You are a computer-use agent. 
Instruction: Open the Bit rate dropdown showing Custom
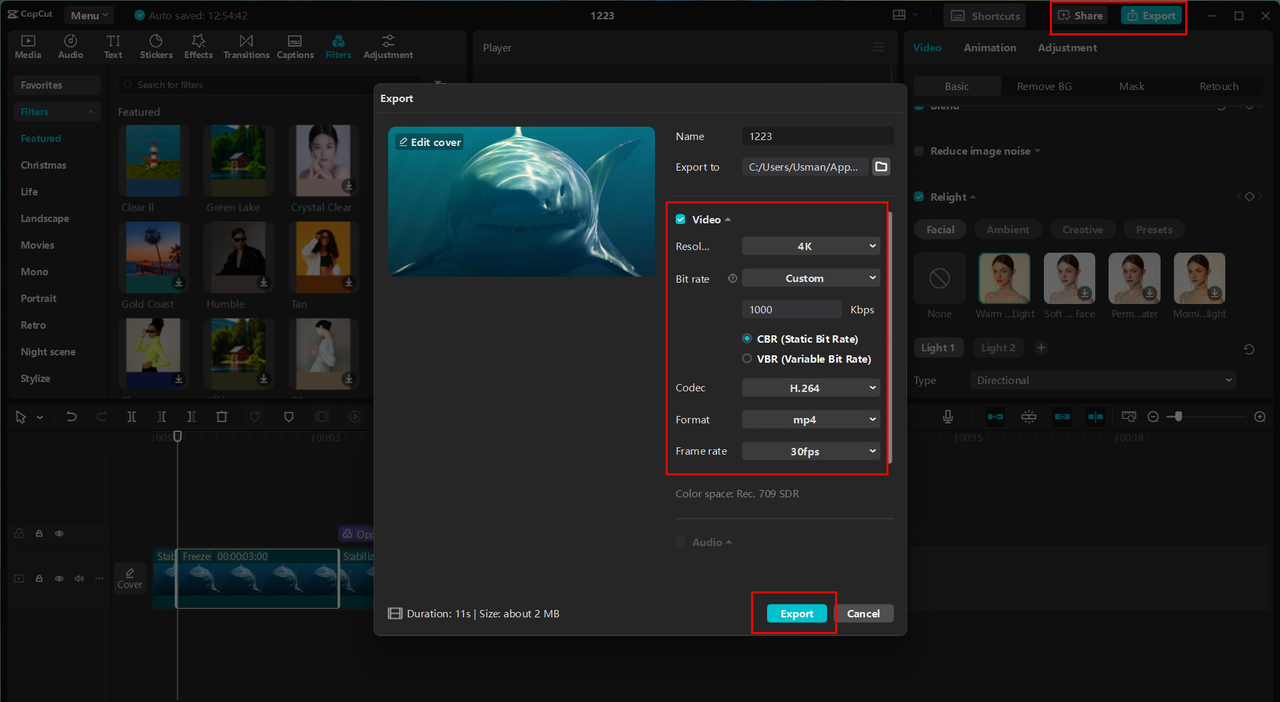click(811, 278)
